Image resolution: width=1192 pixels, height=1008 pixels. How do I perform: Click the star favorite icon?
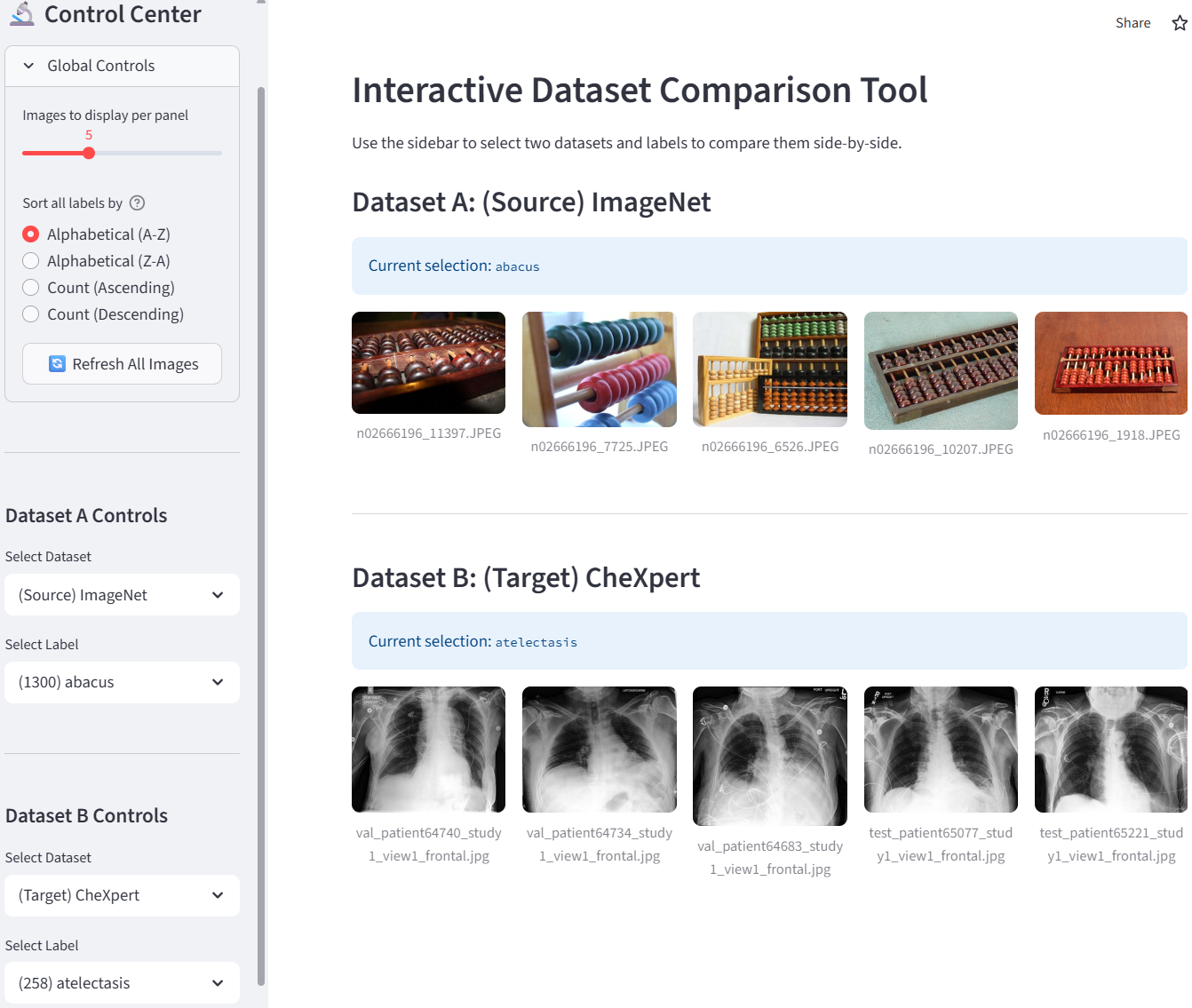[1180, 23]
